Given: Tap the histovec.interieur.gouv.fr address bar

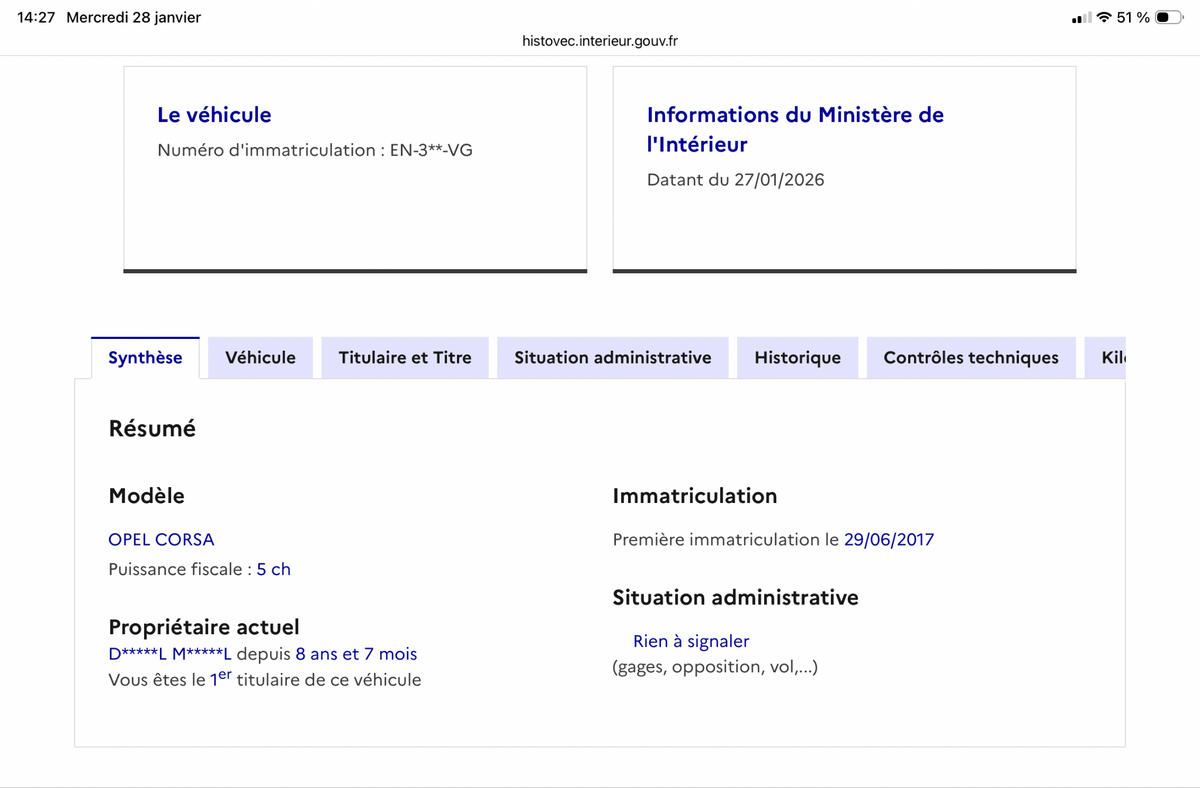Looking at the screenshot, I should coord(599,41).
